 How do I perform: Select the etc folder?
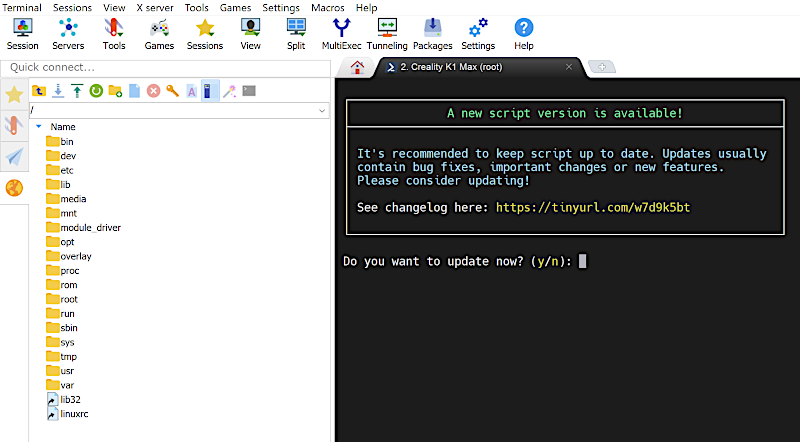60,170
